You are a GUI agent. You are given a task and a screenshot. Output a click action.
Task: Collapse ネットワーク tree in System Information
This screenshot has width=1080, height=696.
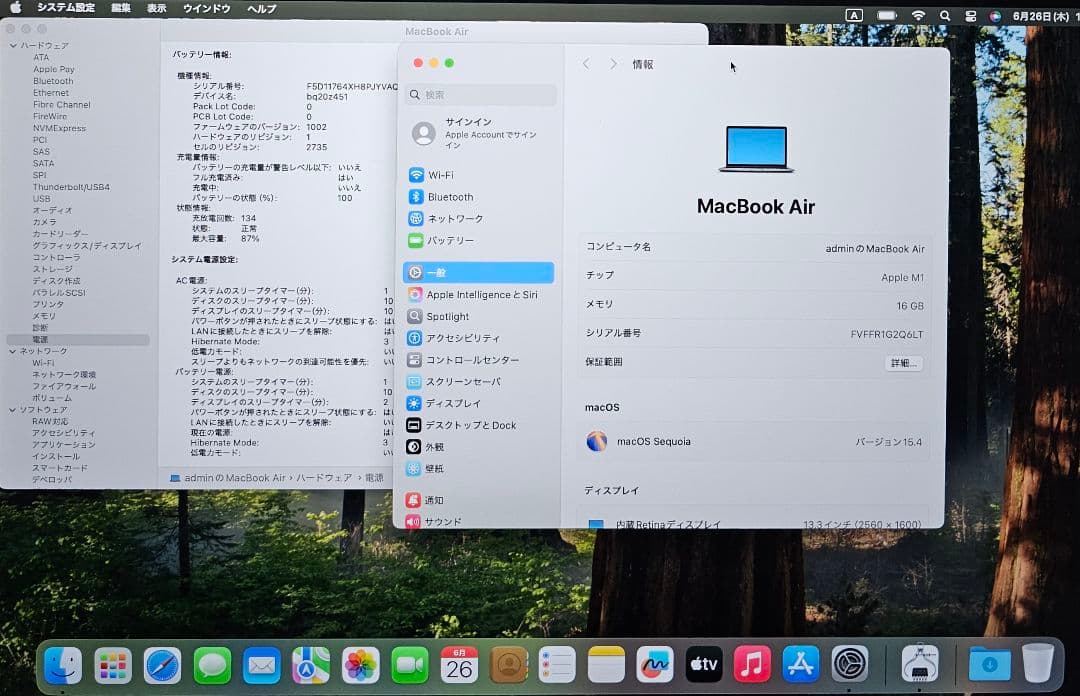13,351
